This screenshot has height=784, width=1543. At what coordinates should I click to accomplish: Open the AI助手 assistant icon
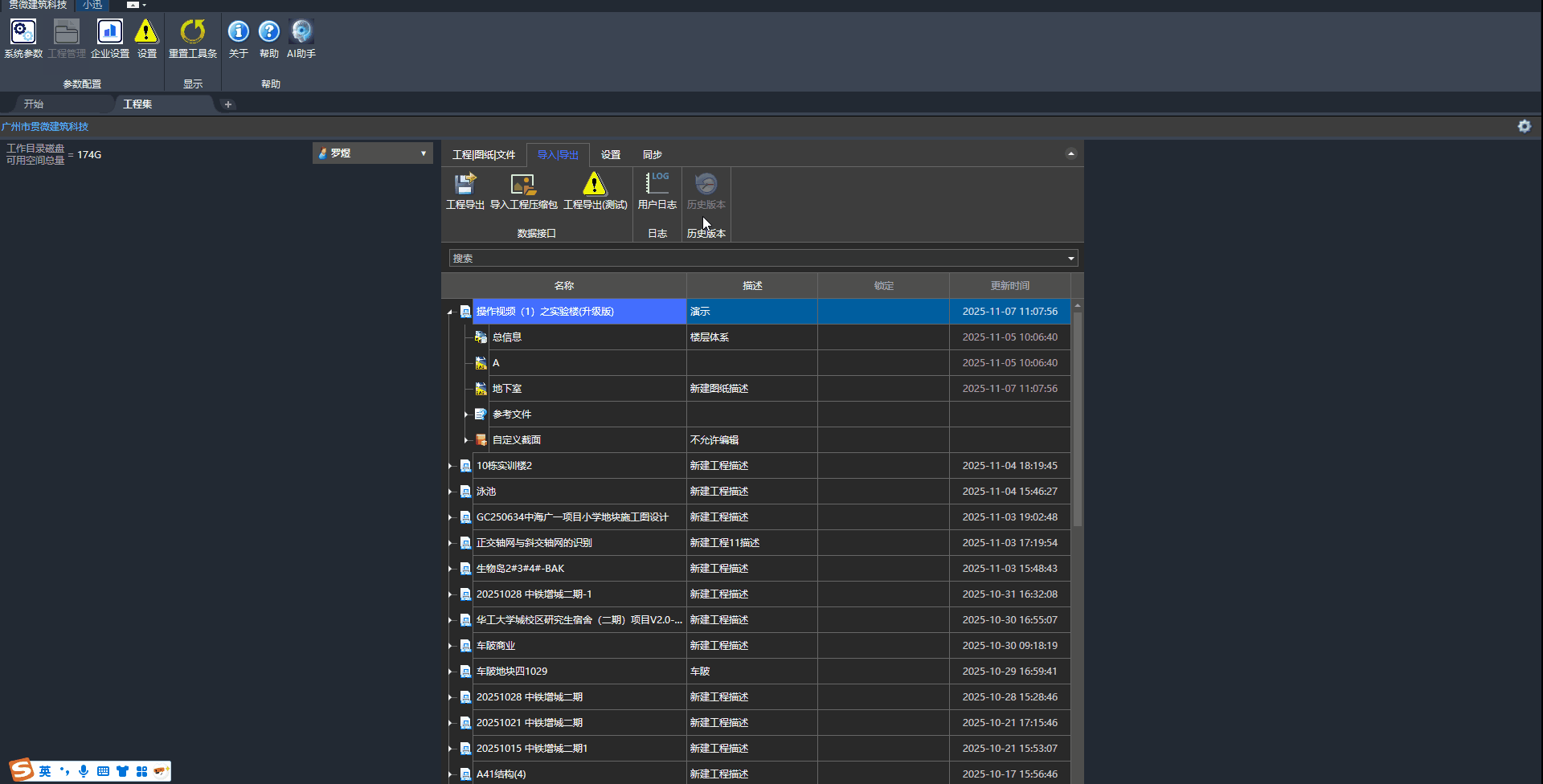point(301,33)
